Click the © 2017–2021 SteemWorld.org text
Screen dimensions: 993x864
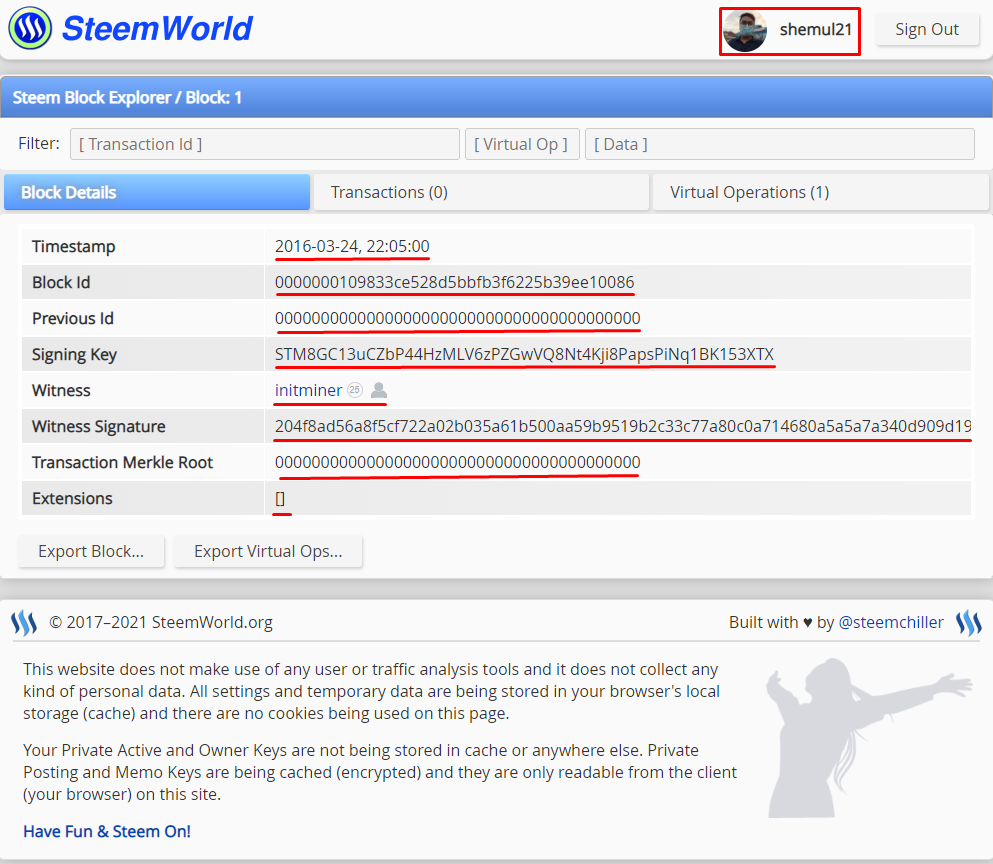[x=161, y=623]
